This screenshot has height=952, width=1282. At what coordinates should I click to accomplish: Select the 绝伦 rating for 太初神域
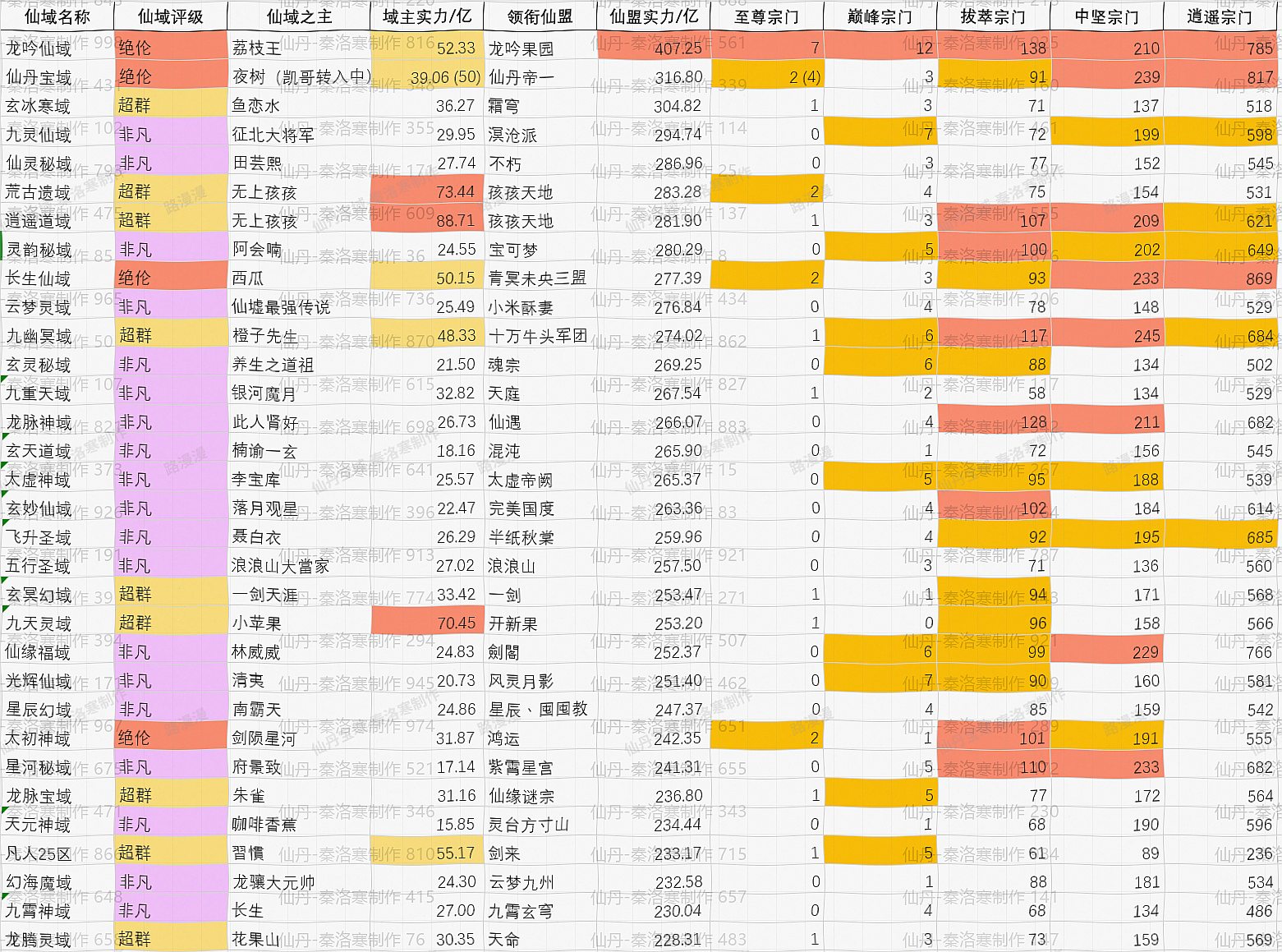(x=170, y=738)
